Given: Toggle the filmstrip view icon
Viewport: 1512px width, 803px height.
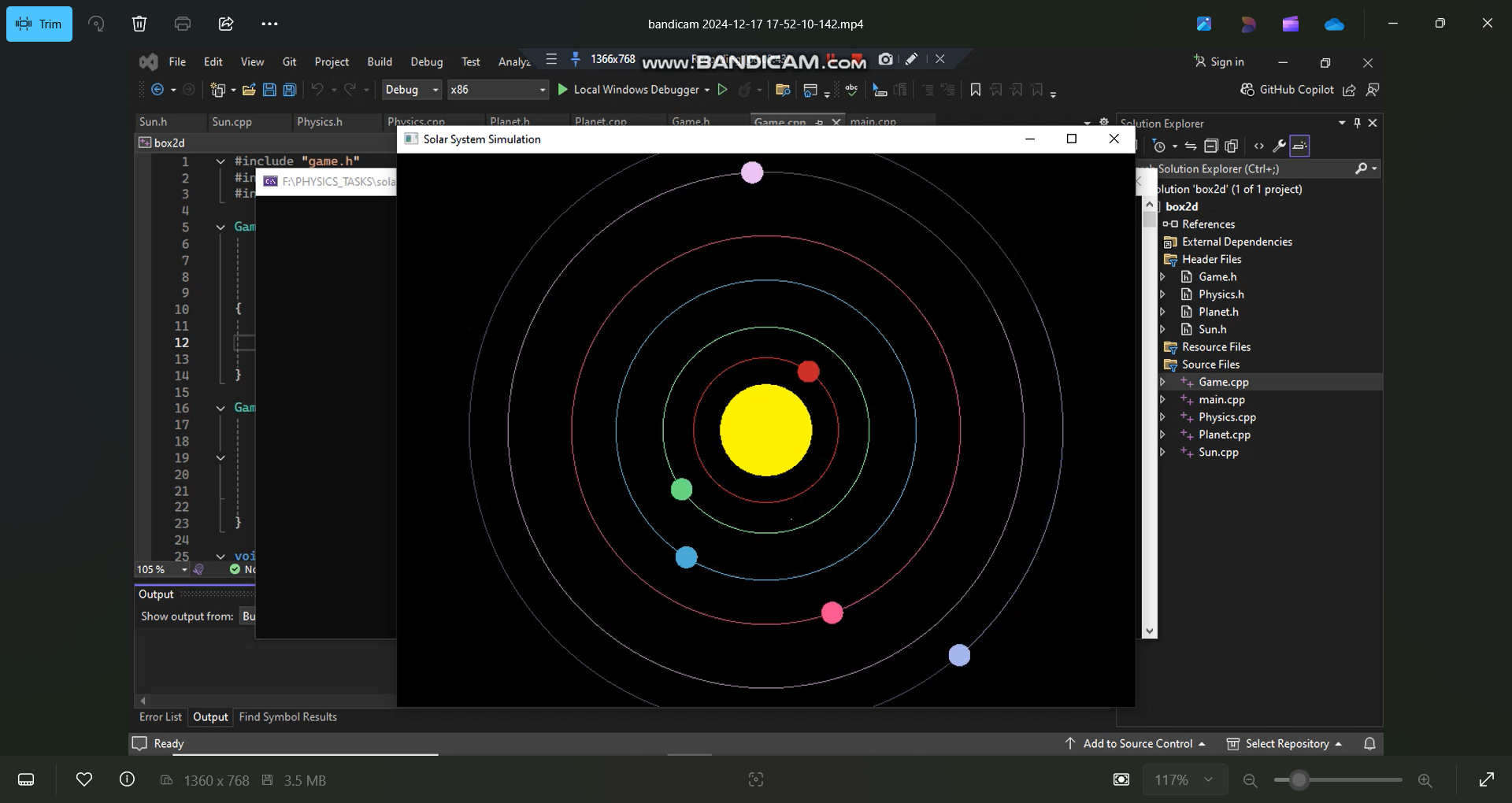Looking at the screenshot, I should click(26, 779).
